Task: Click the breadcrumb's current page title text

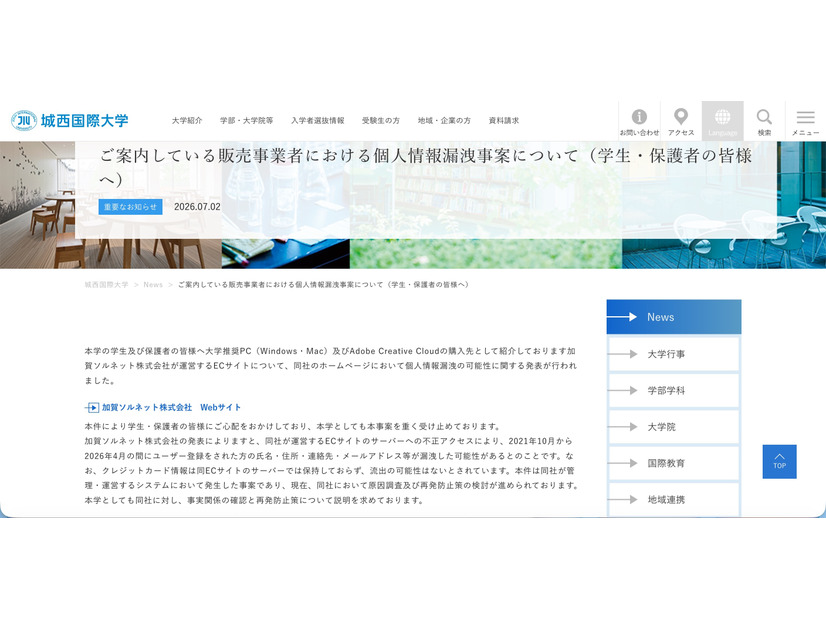Action: 323,284
